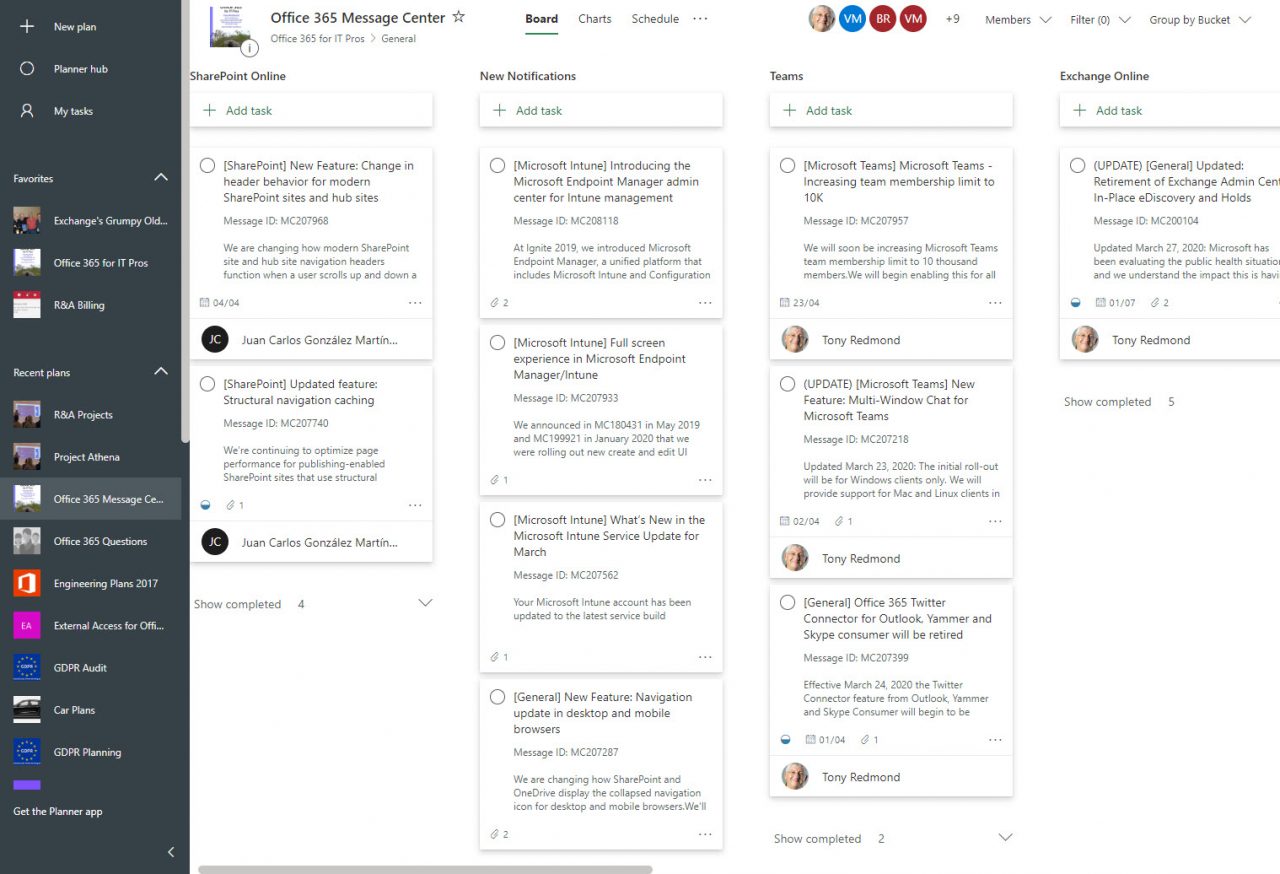This screenshot has height=874, width=1280.
Task: Mark team membership limit task complete
Action: tap(787, 165)
